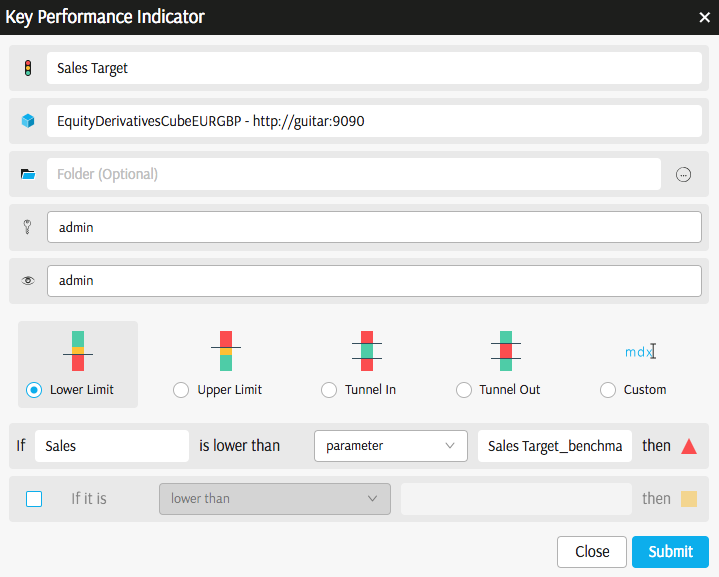Click the EquityDerivativesCubeEURGBP cube field

(x=374, y=121)
